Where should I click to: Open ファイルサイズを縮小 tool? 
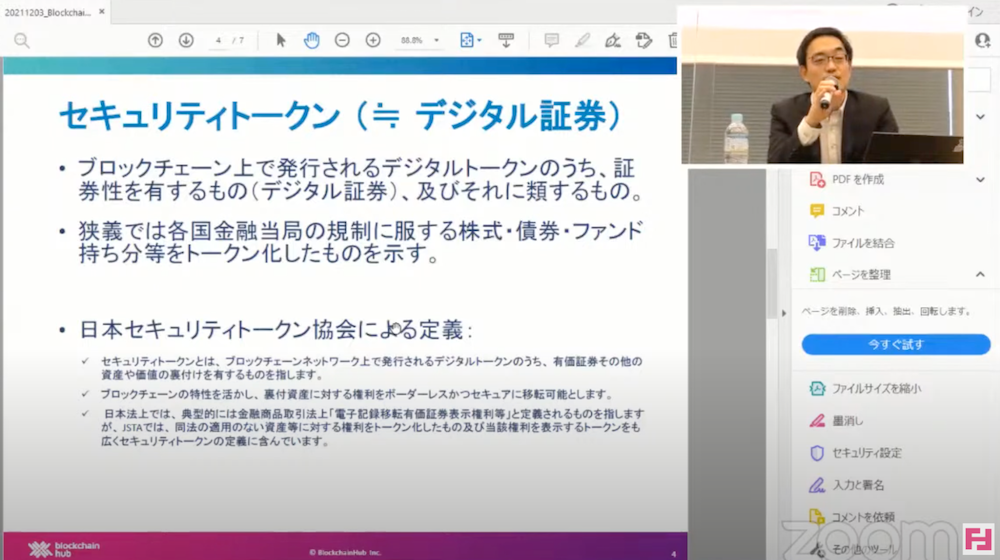tap(865, 388)
